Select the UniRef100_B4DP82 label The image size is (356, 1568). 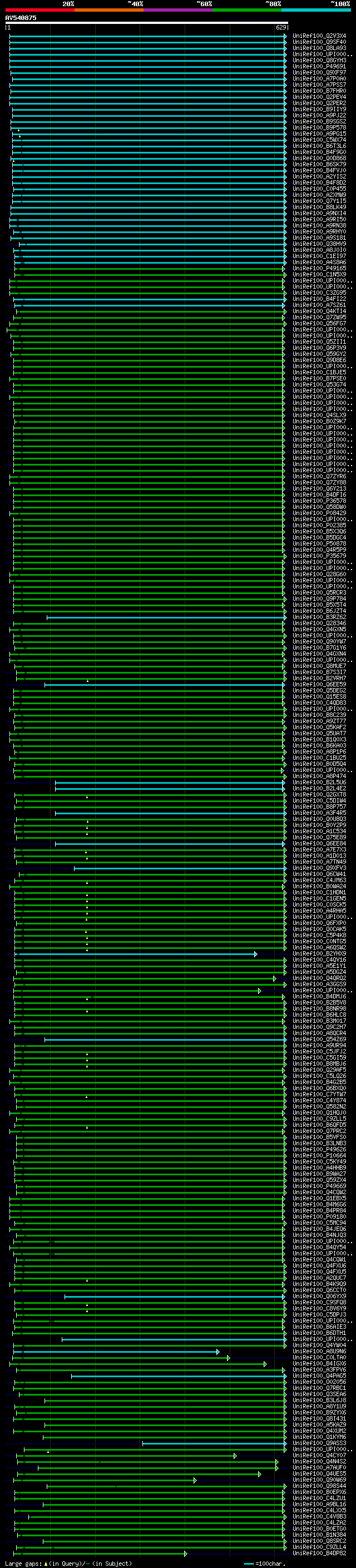319,1554
